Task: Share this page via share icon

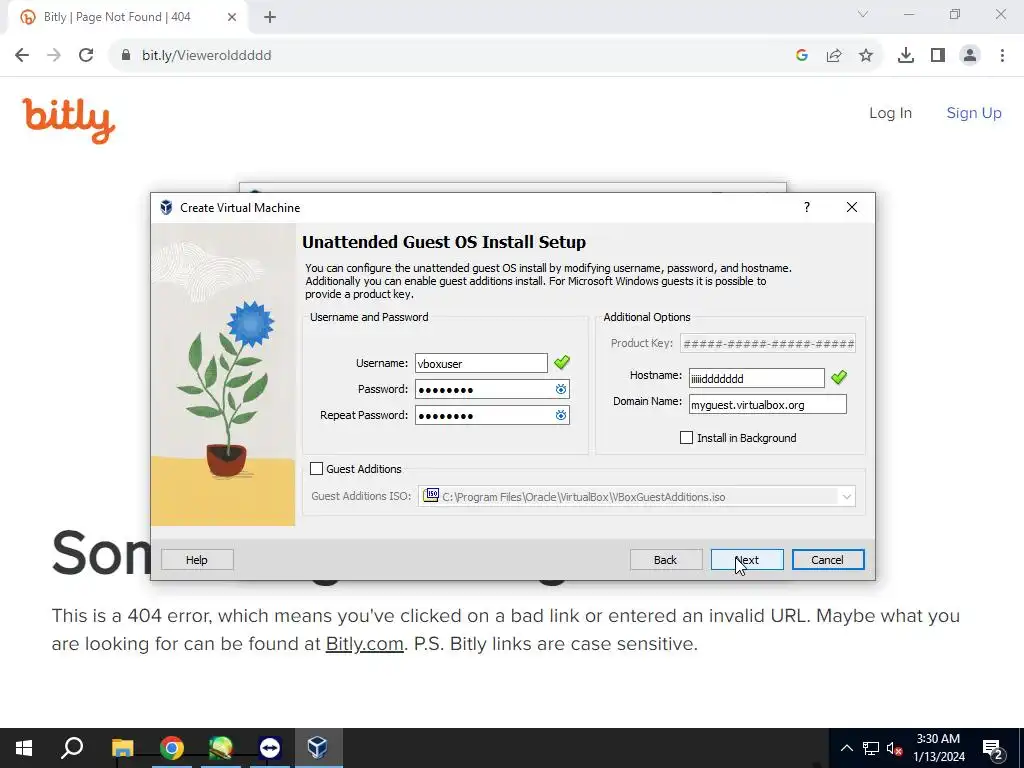Action: [x=834, y=56]
